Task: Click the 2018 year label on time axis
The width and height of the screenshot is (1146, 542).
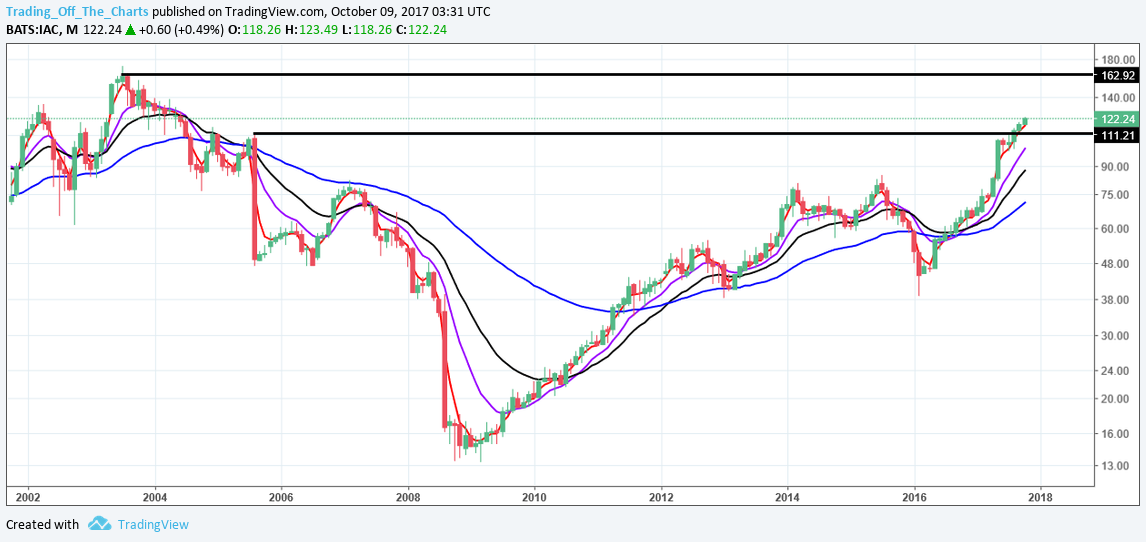Action: [1041, 497]
